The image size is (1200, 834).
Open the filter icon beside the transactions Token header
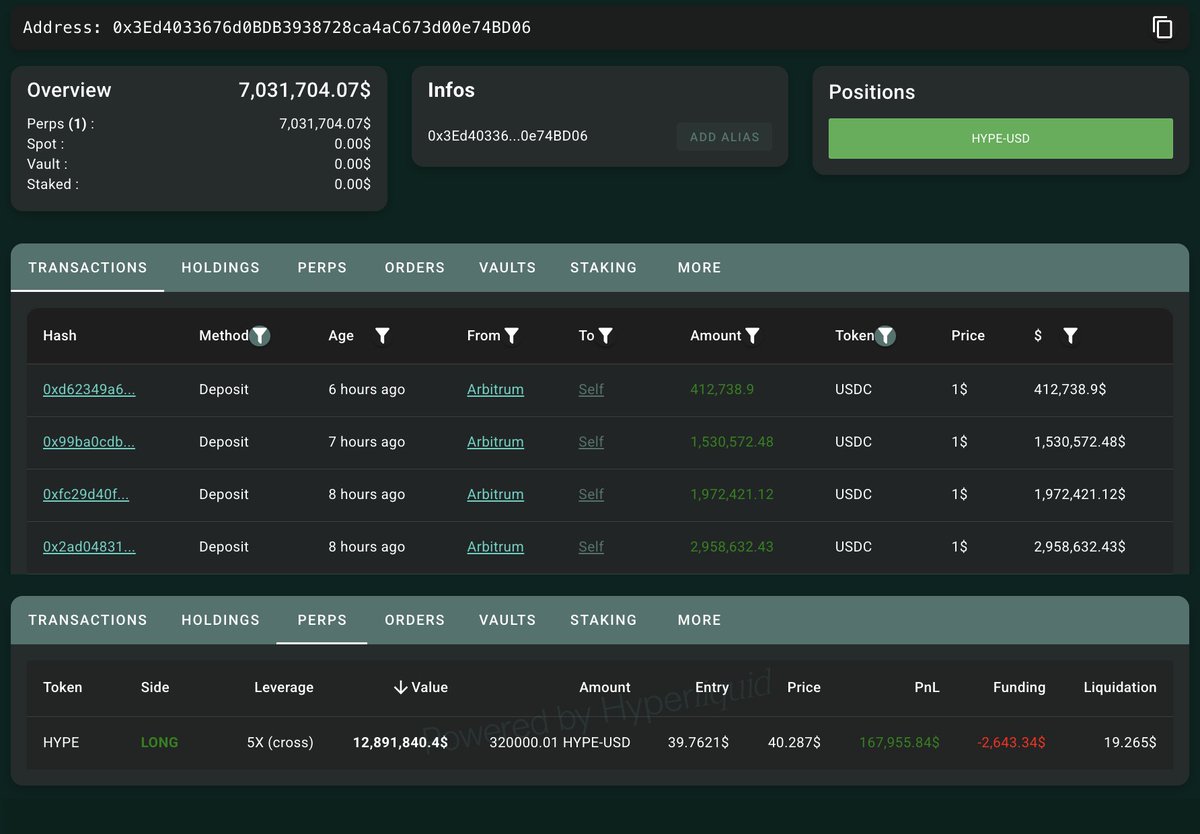[885, 336]
